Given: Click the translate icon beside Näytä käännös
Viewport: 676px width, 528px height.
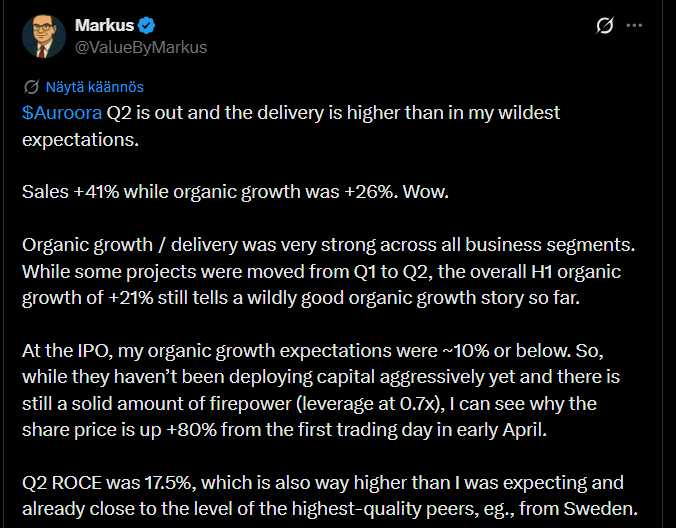Looking at the screenshot, I should [31, 87].
